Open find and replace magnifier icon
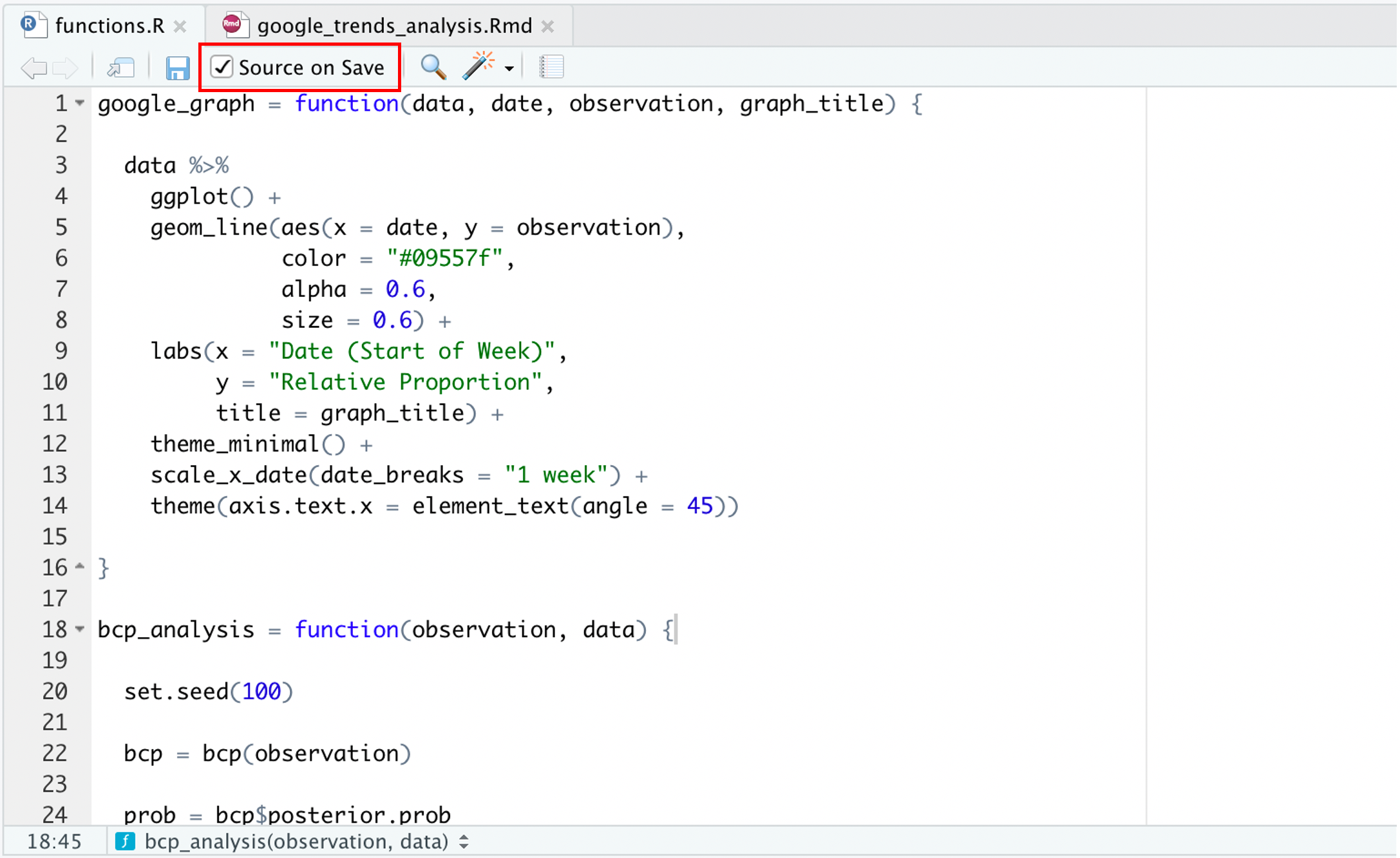This screenshot has width=1400, height=858. [x=433, y=67]
